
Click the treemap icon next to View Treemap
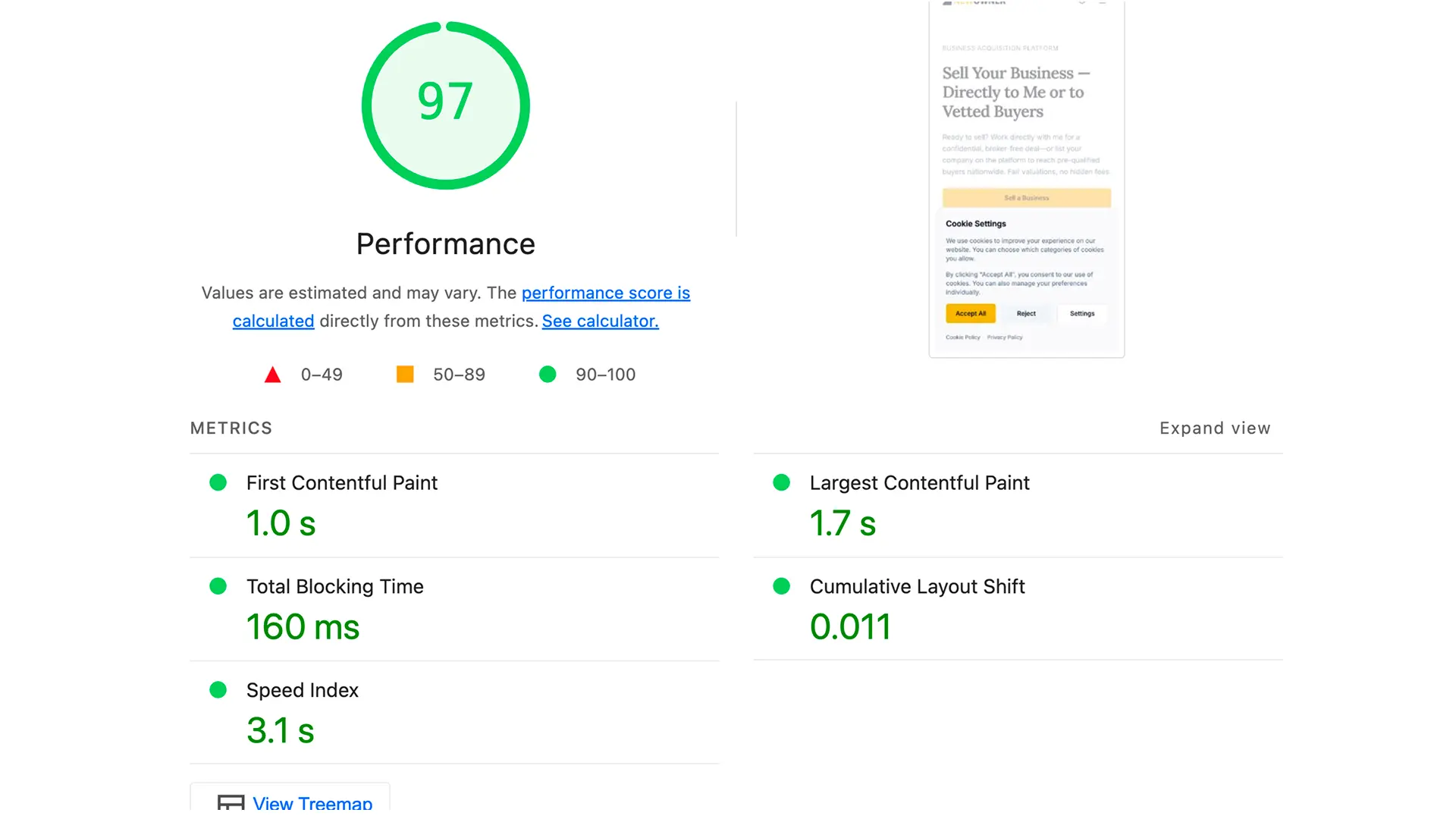pyautogui.click(x=231, y=802)
